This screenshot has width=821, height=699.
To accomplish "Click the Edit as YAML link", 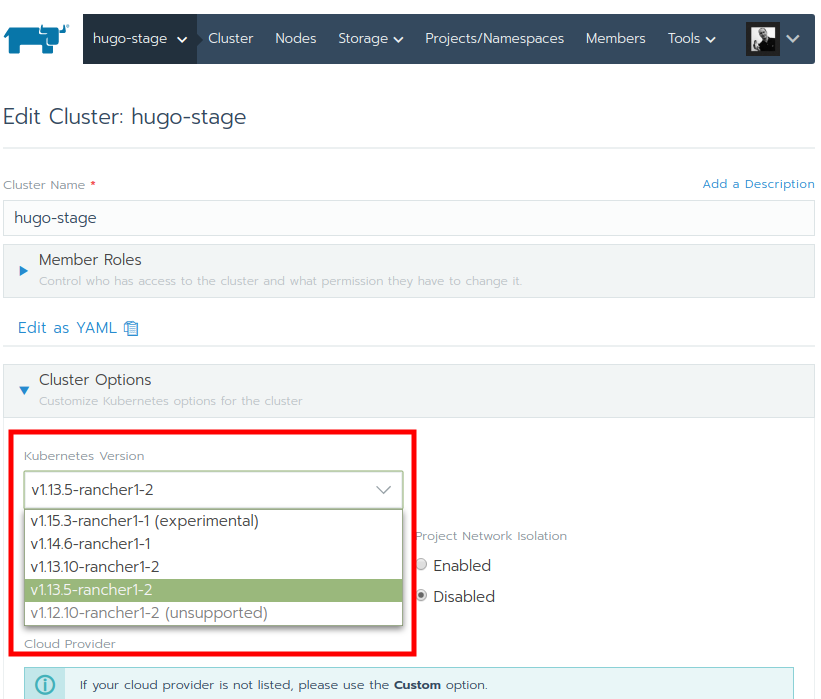I will tap(67, 328).
